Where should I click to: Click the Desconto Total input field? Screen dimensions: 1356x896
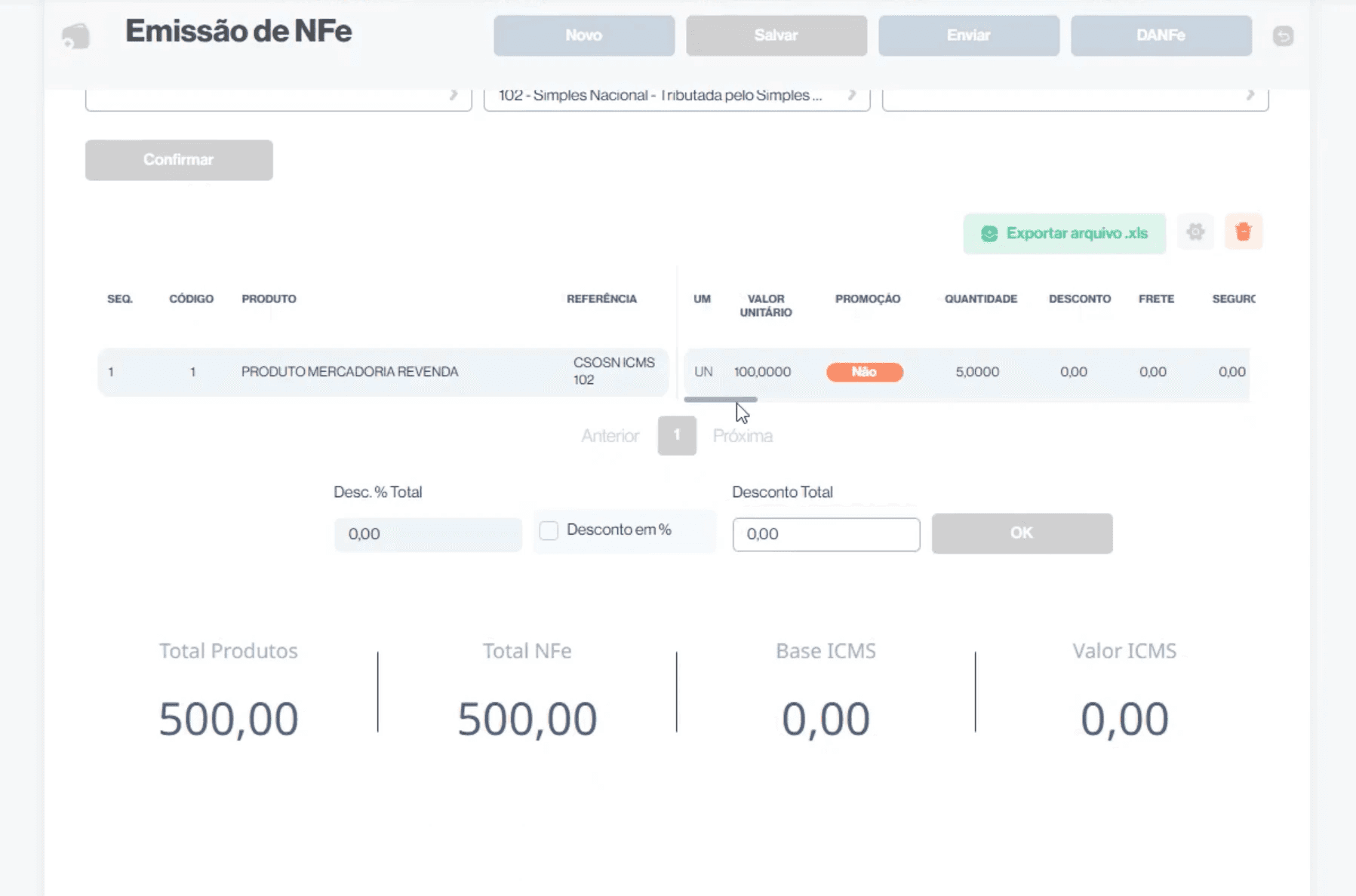coord(826,534)
